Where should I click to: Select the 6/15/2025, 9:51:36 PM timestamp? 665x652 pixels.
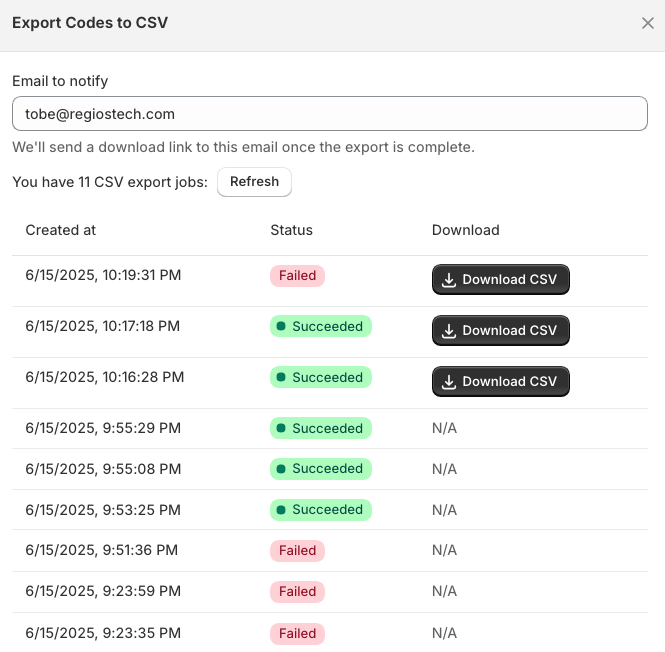(102, 550)
